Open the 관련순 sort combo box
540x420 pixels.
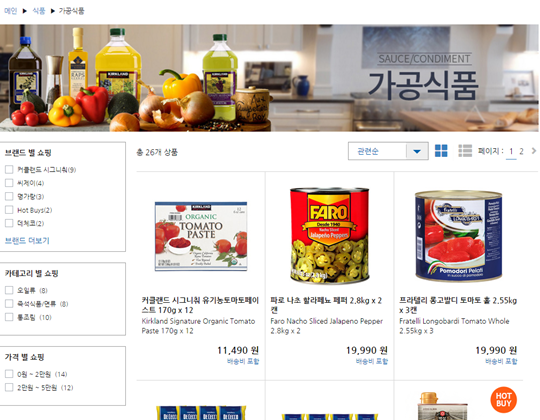tap(388, 151)
